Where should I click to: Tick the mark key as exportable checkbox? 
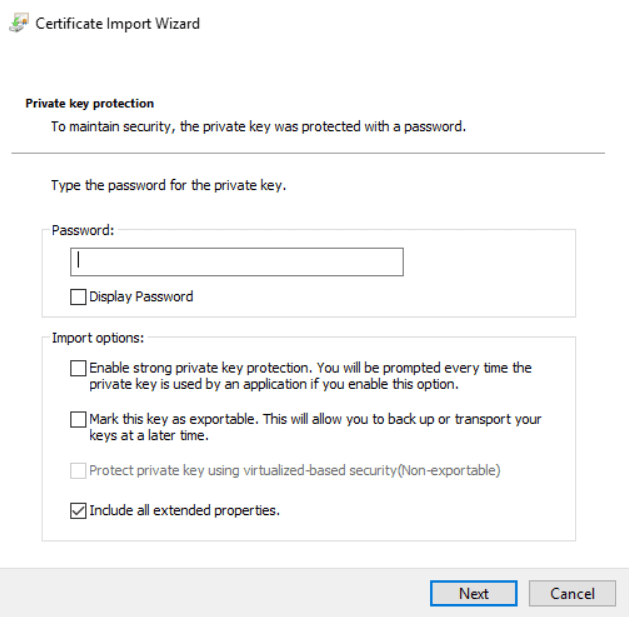(78, 420)
